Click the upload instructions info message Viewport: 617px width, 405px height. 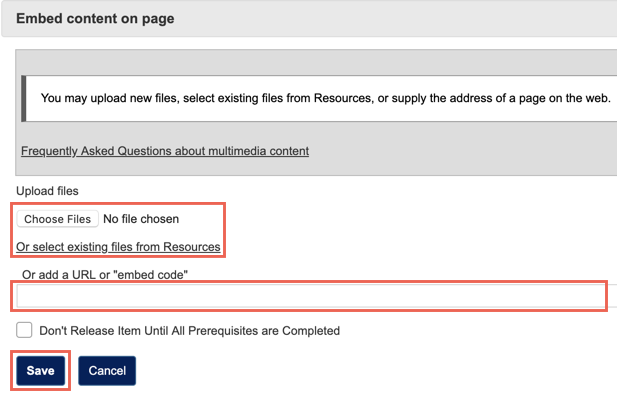325,98
